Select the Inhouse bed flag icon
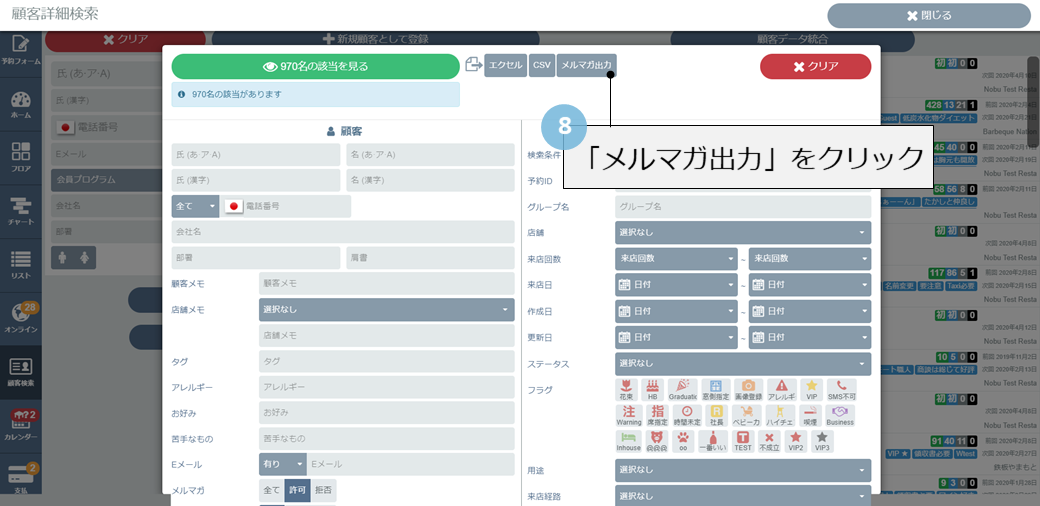This screenshot has height=506, width=1040. point(628,441)
